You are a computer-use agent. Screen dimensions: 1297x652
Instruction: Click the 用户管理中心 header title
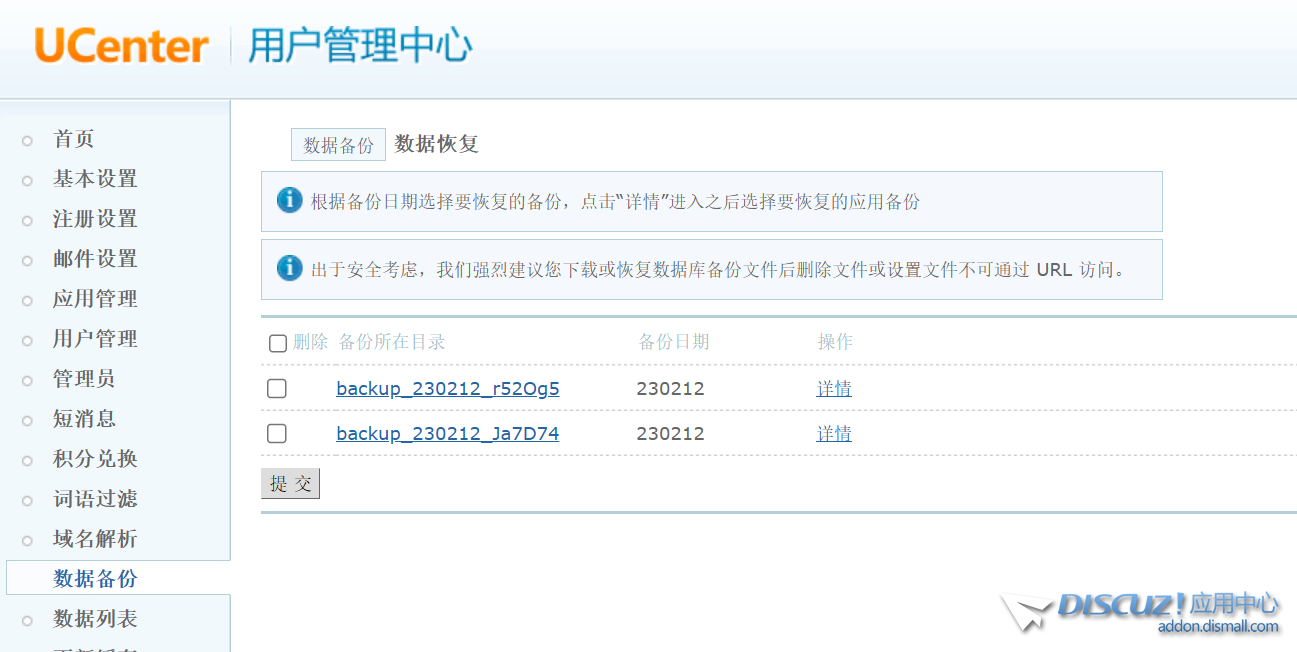click(x=360, y=46)
